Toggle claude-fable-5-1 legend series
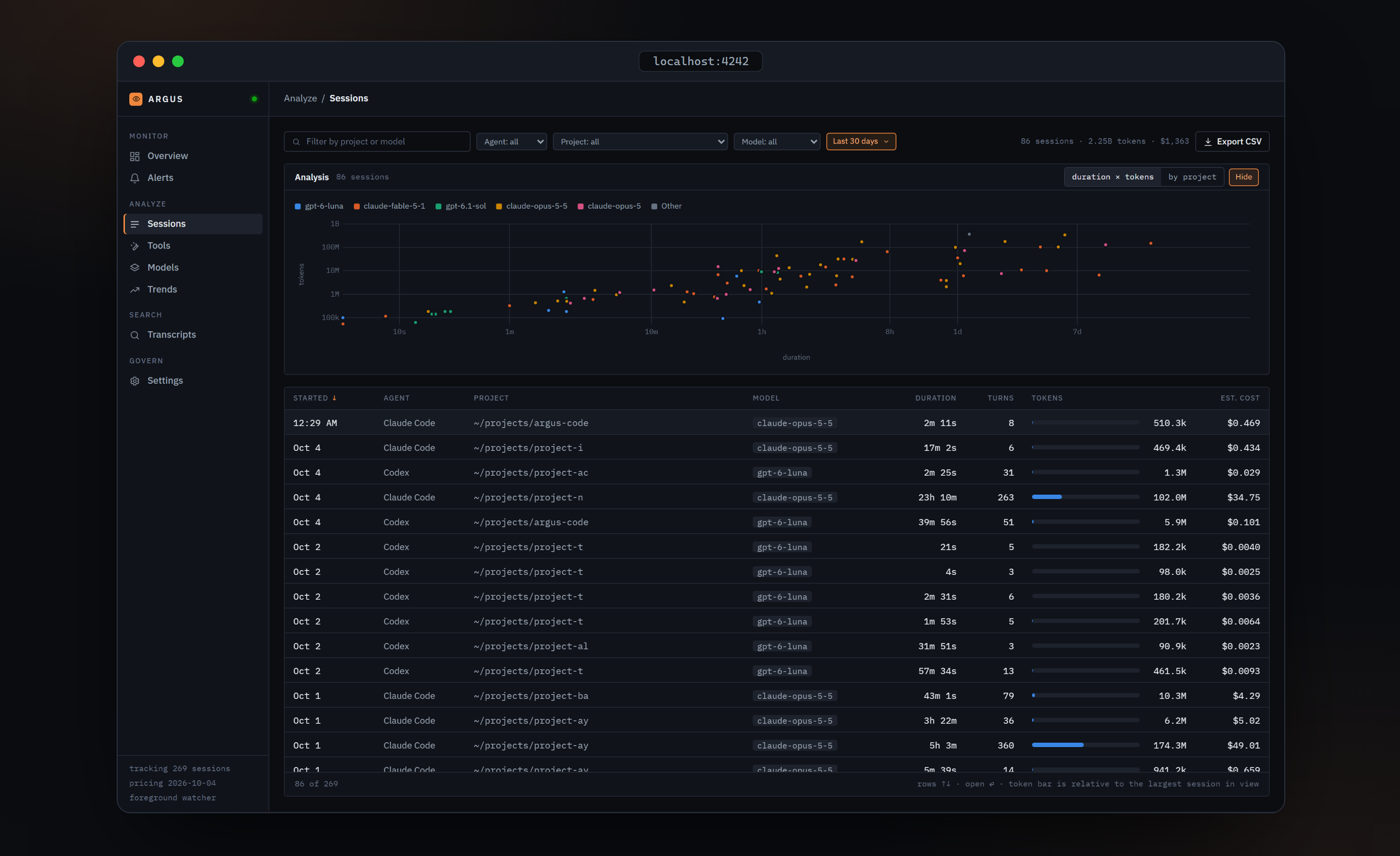1400x856 pixels. (x=389, y=206)
